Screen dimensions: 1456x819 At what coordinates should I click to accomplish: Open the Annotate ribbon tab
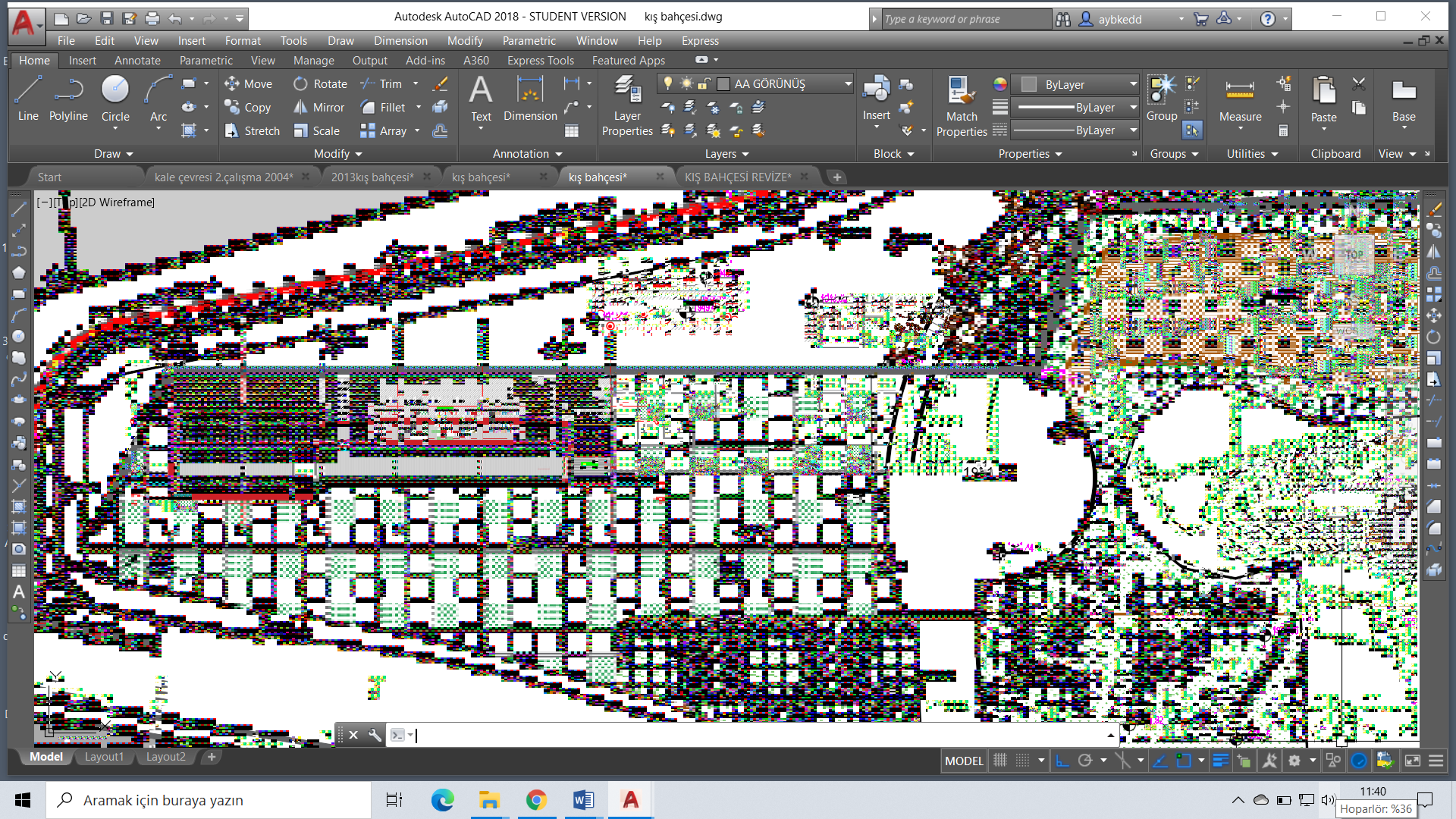(137, 61)
